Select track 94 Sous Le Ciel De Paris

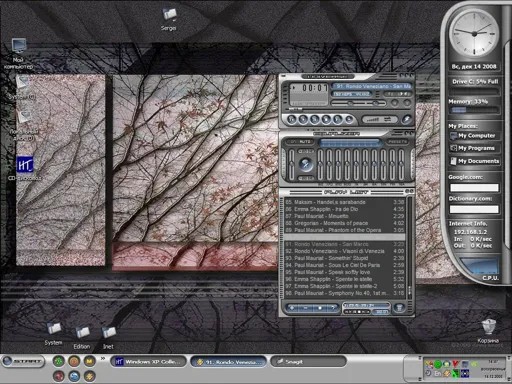click(x=344, y=265)
